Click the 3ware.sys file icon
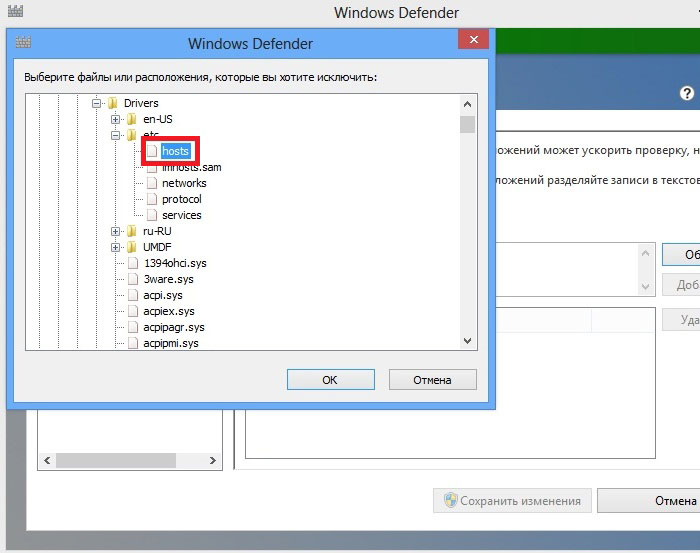The width and height of the screenshot is (700, 553). click(x=133, y=279)
